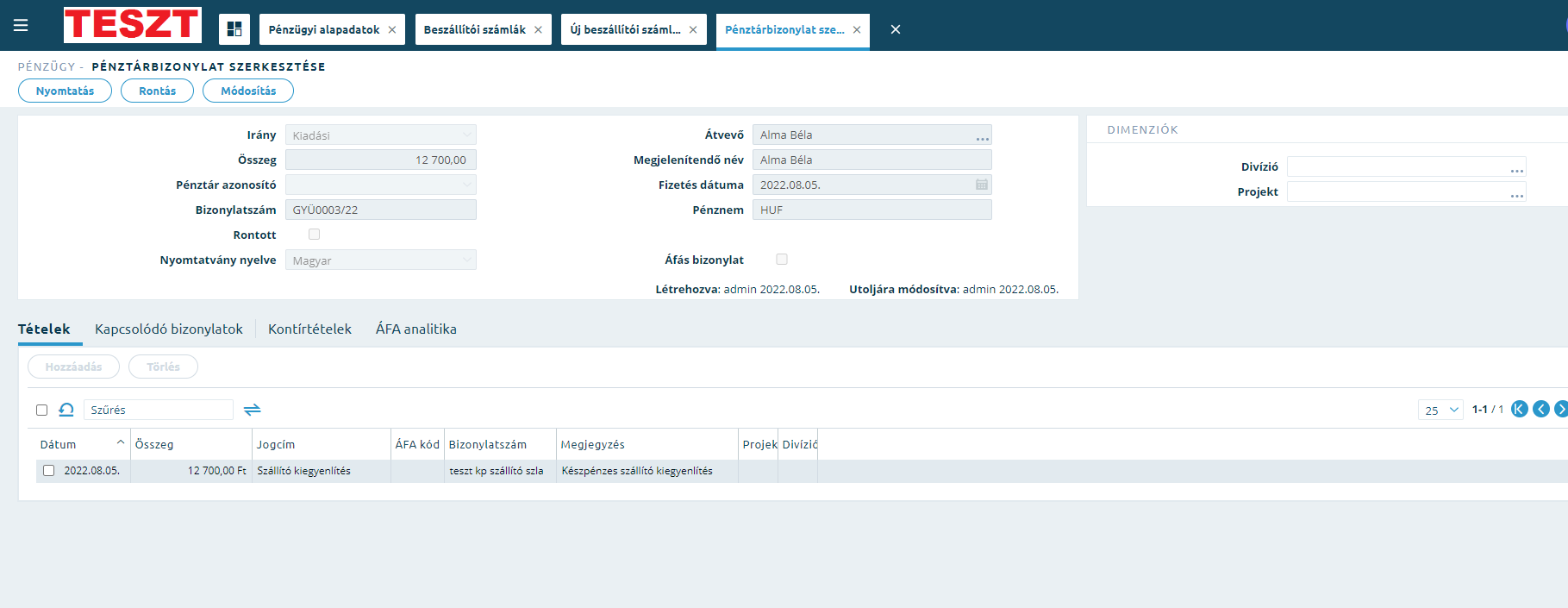This screenshot has width=1568, height=608.
Task: Open the hamburger main menu
Action: [x=21, y=26]
